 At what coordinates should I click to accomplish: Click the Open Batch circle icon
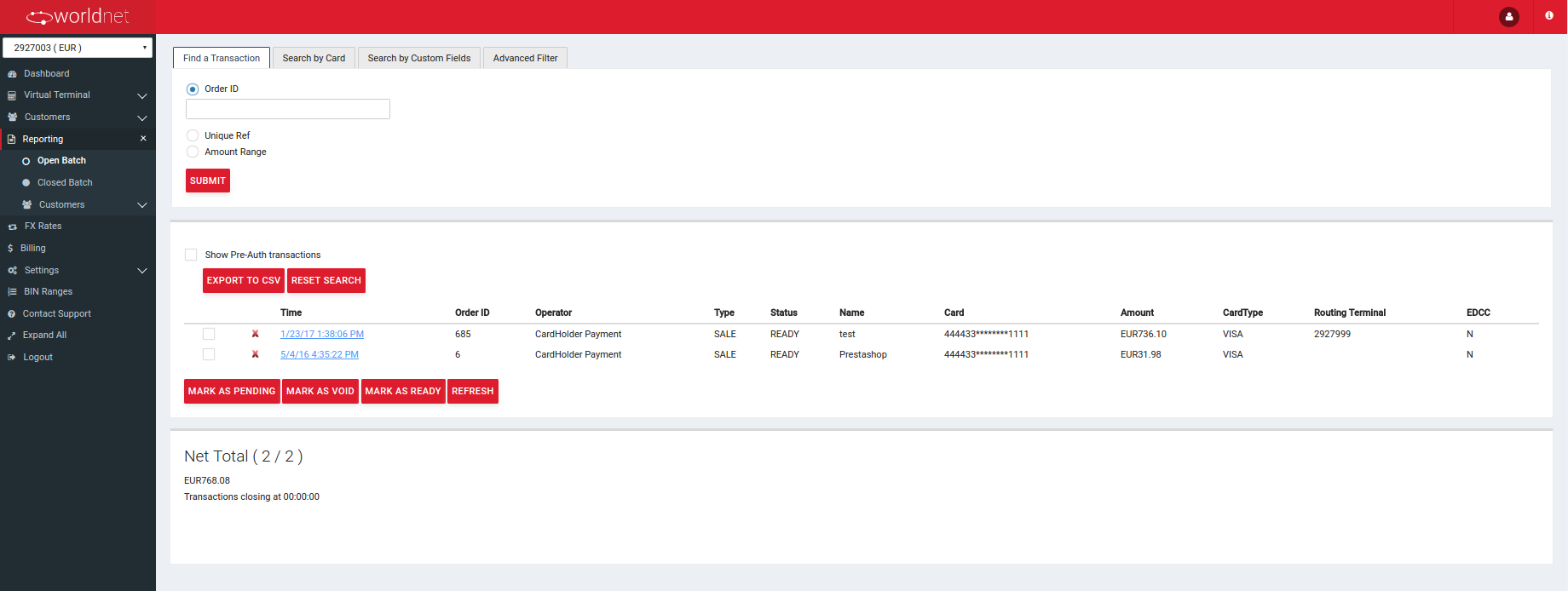(x=26, y=161)
